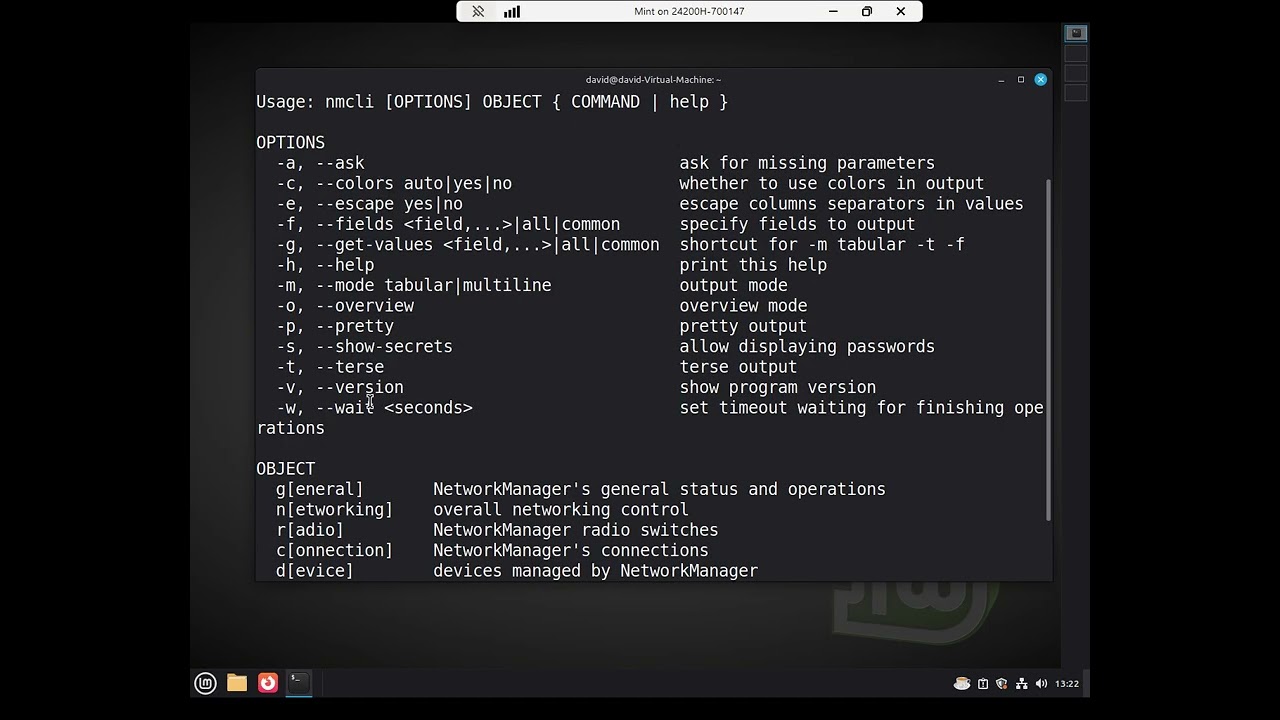
Task: Click the 'c[onnection]' object entry
Action: pyautogui.click(x=335, y=551)
